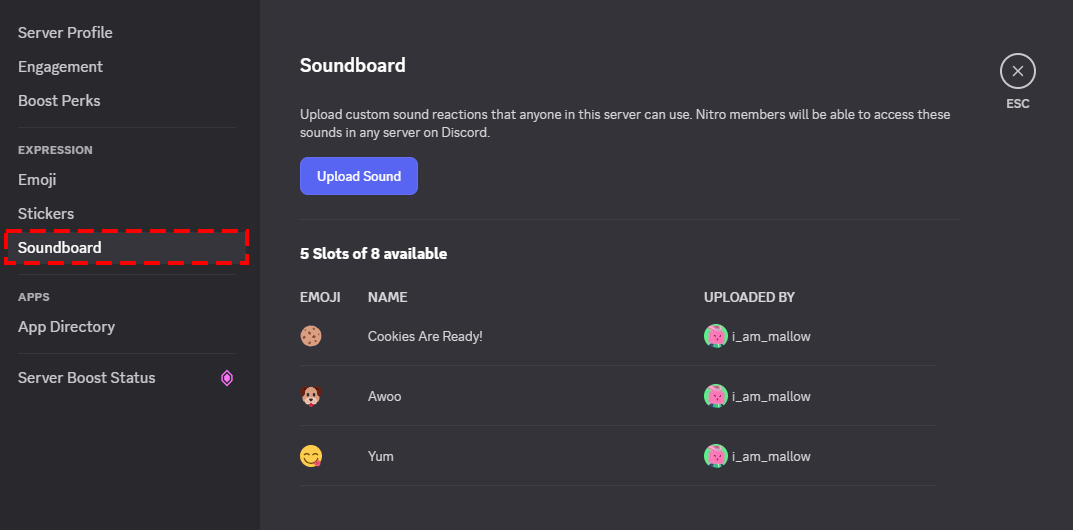Click the Server Boost gem icon
The width and height of the screenshot is (1073, 530).
click(x=227, y=378)
